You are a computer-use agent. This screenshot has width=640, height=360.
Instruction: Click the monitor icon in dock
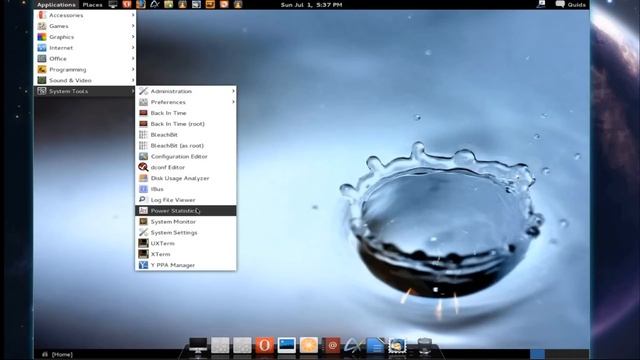coord(198,345)
